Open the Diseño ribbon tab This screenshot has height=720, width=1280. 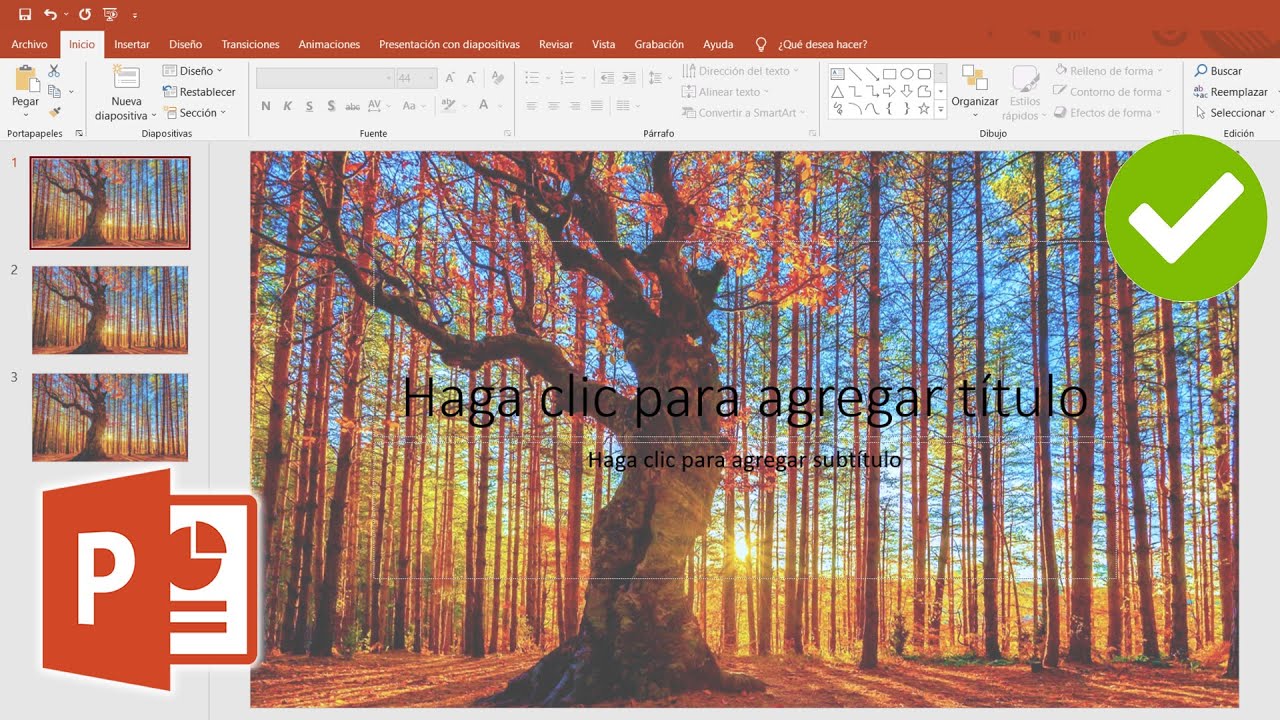coord(185,44)
